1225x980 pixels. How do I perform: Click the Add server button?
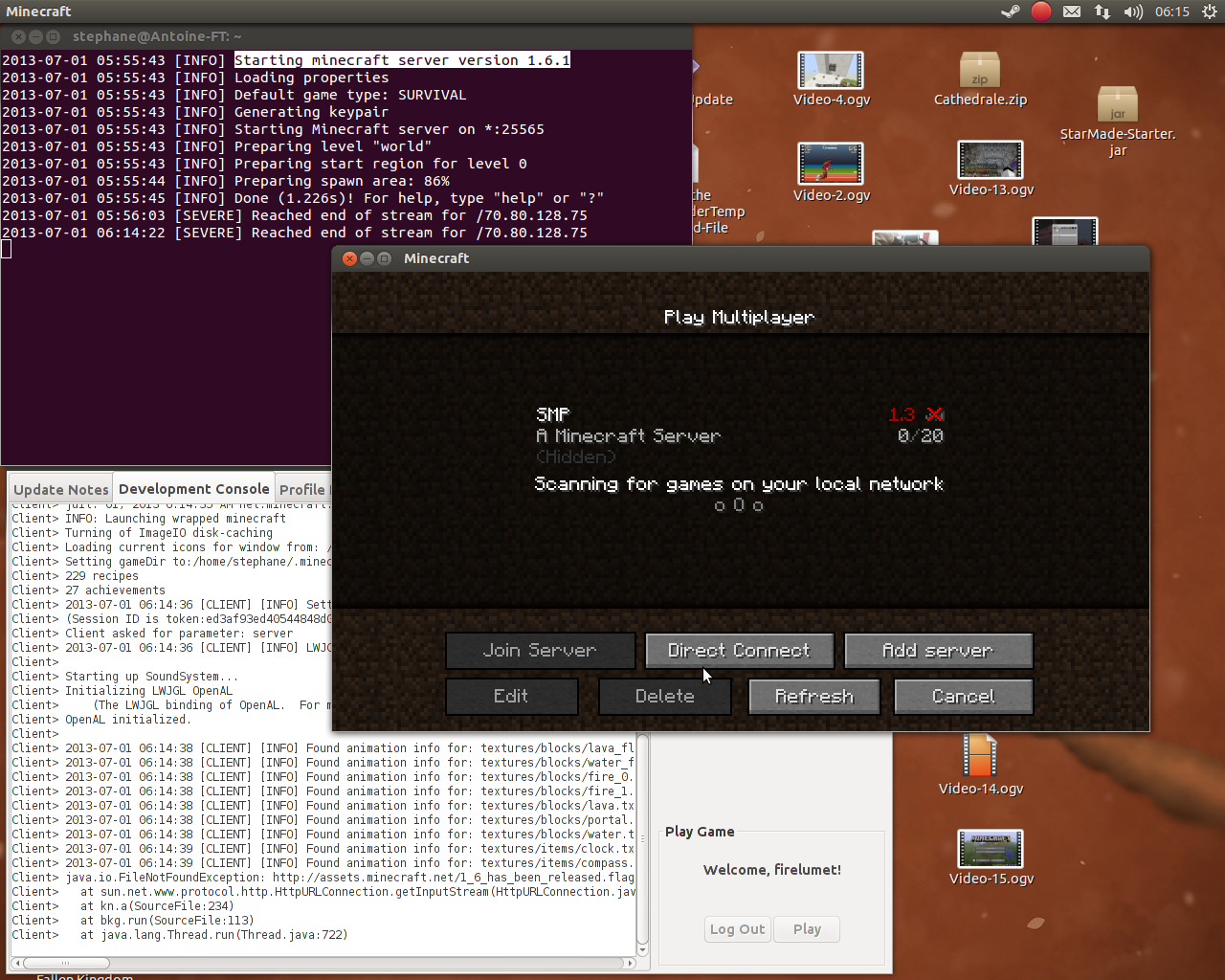tap(938, 651)
